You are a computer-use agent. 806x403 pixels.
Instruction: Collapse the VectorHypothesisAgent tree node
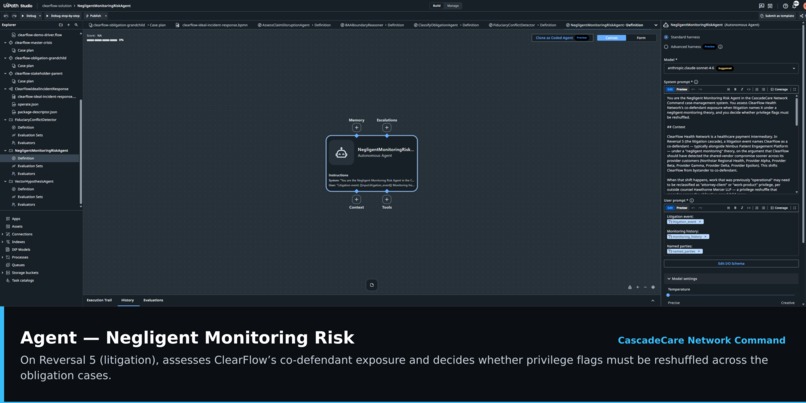[x=5, y=181]
